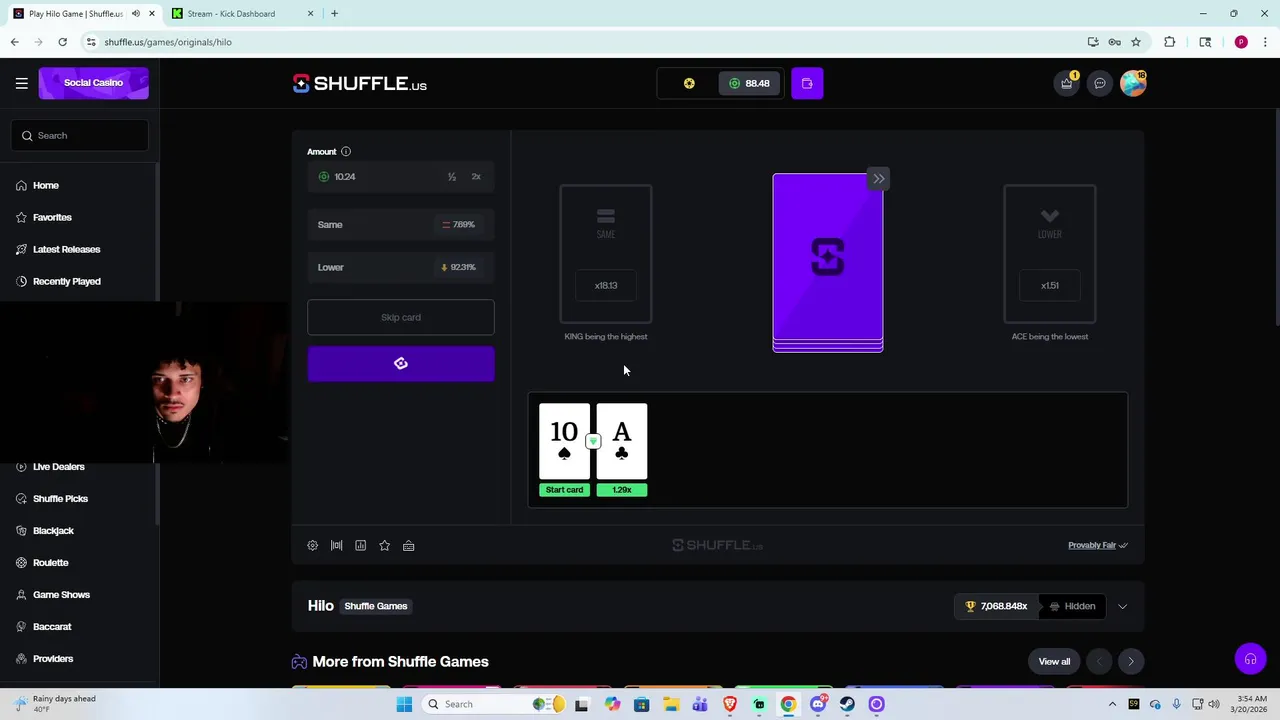Open Roulette category
Screen dimensions: 1280x720
pyautogui.click(x=50, y=562)
